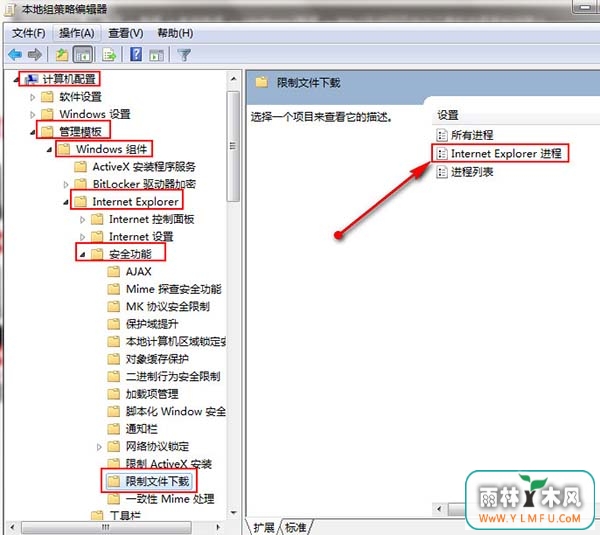600x535 pixels.
Task: Click the 通知栏 folder icon
Action: tap(114, 429)
